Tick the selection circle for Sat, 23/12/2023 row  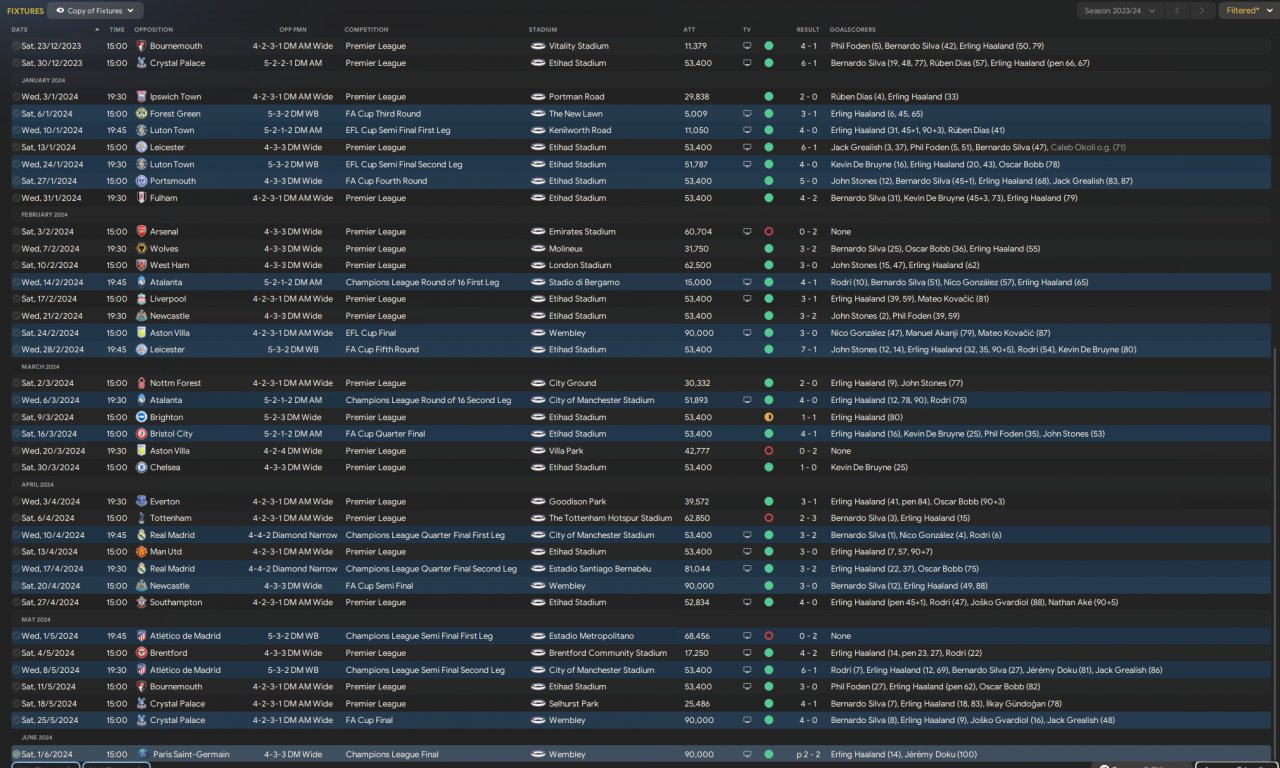(x=16, y=46)
